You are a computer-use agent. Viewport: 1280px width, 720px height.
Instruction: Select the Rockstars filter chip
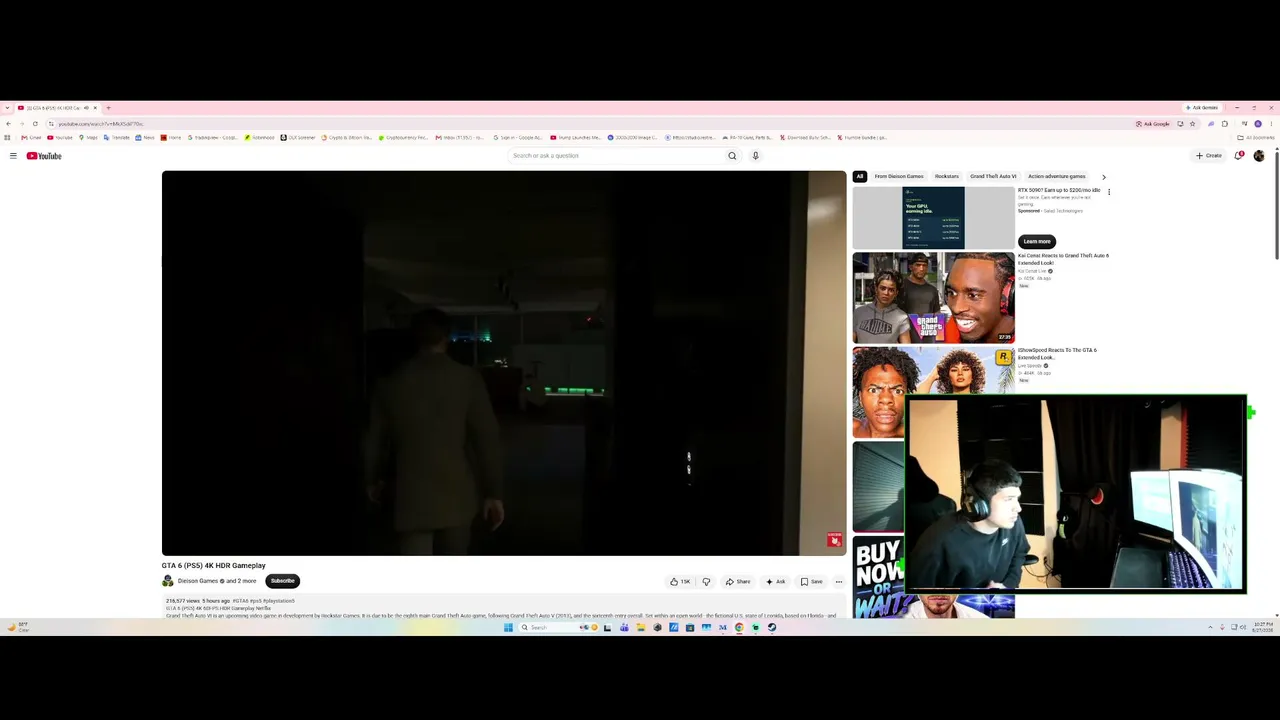click(947, 176)
